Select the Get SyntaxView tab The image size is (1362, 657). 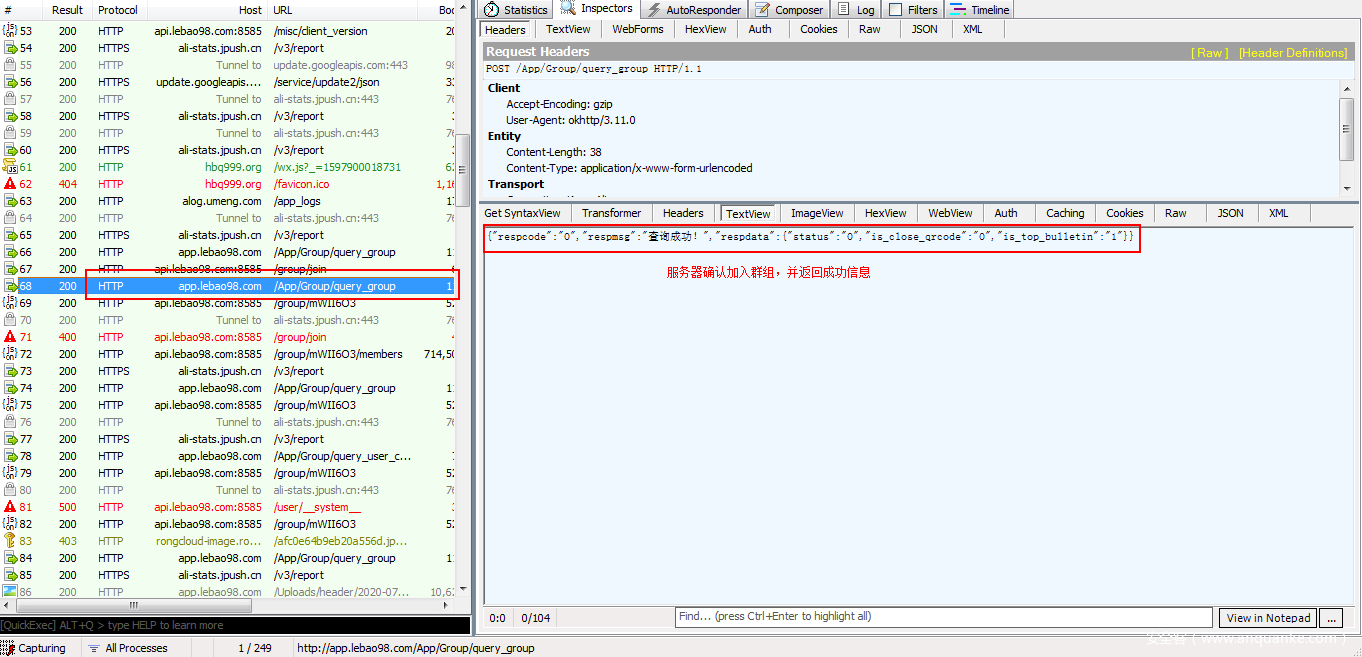522,213
